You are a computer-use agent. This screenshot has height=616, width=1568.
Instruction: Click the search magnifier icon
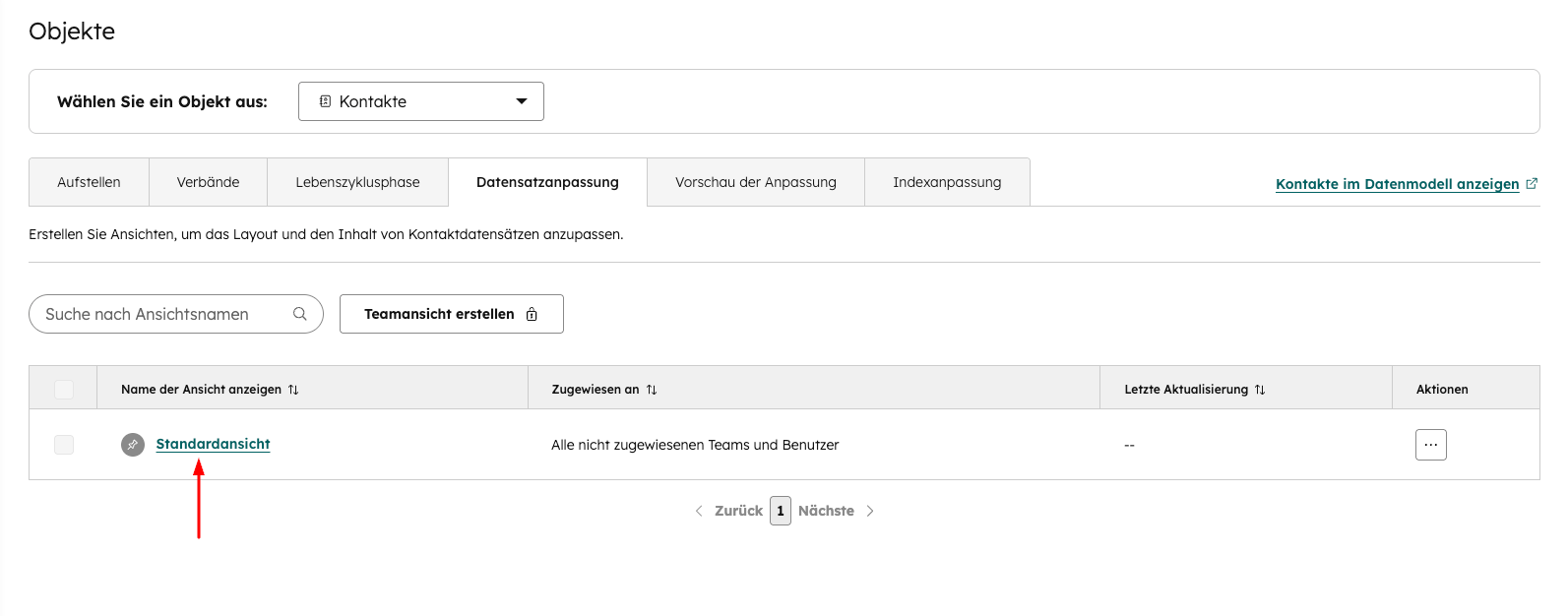(300, 314)
